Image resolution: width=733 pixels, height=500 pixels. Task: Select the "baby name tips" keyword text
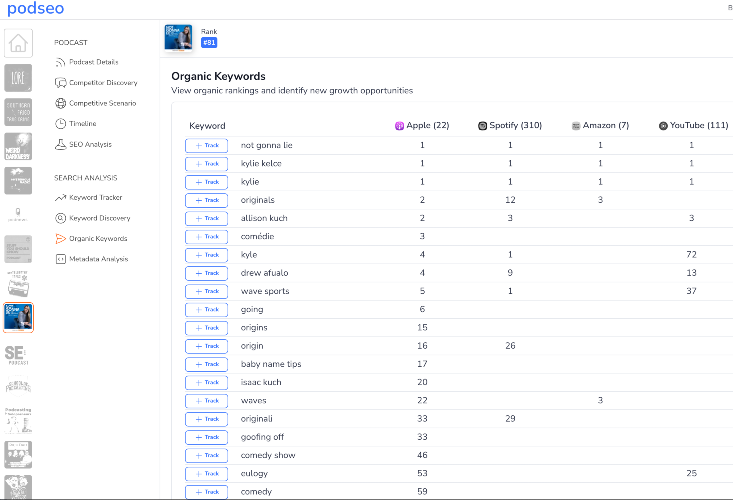(271, 364)
